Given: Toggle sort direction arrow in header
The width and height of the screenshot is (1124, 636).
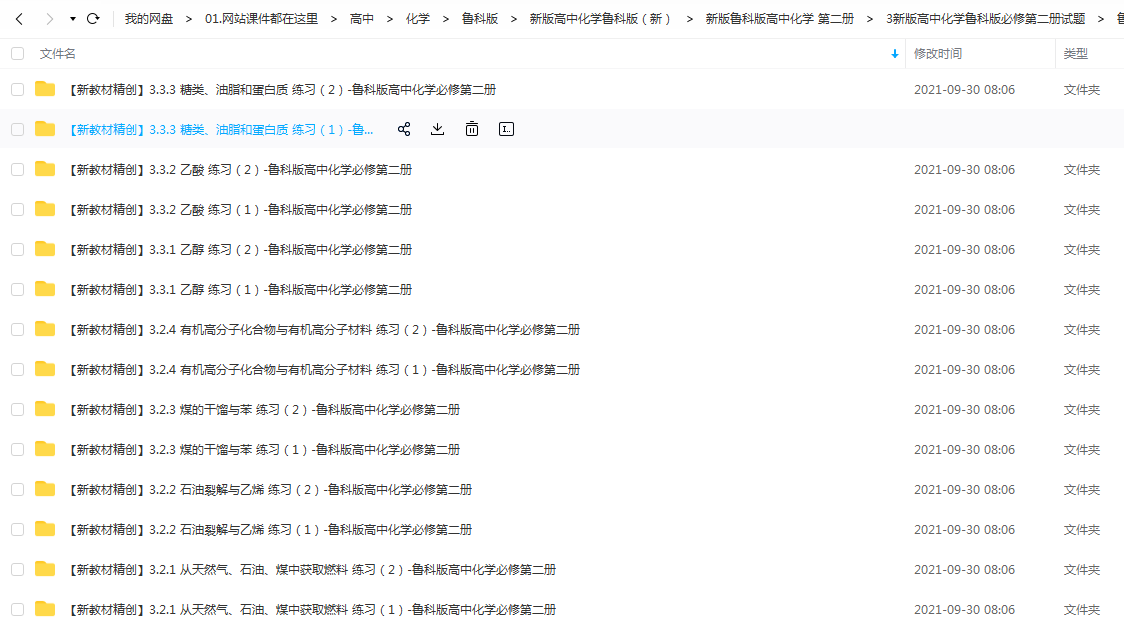Looking at the screenshot, I should [x=895, y=54].
